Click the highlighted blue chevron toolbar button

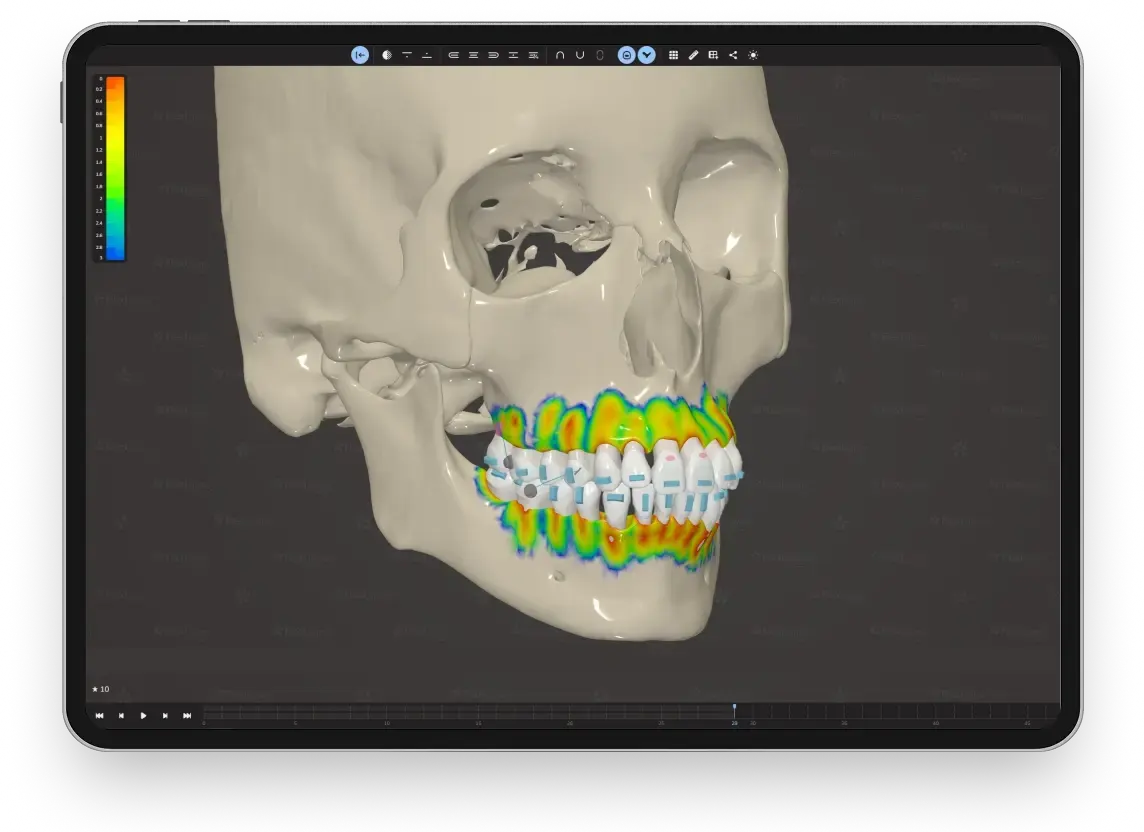point(647,55)
